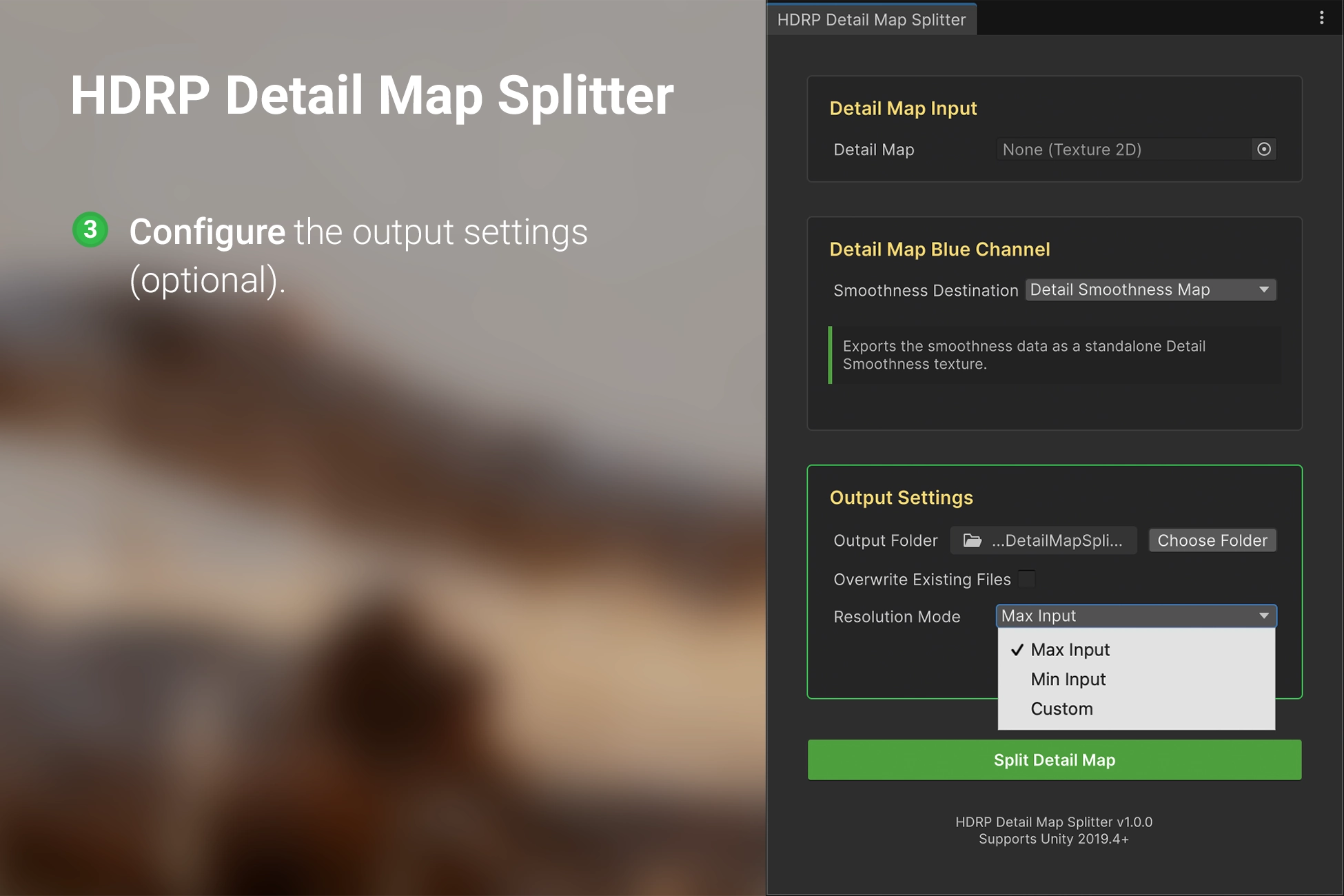Open the window's three-dot options menu

click(1321, 18)
